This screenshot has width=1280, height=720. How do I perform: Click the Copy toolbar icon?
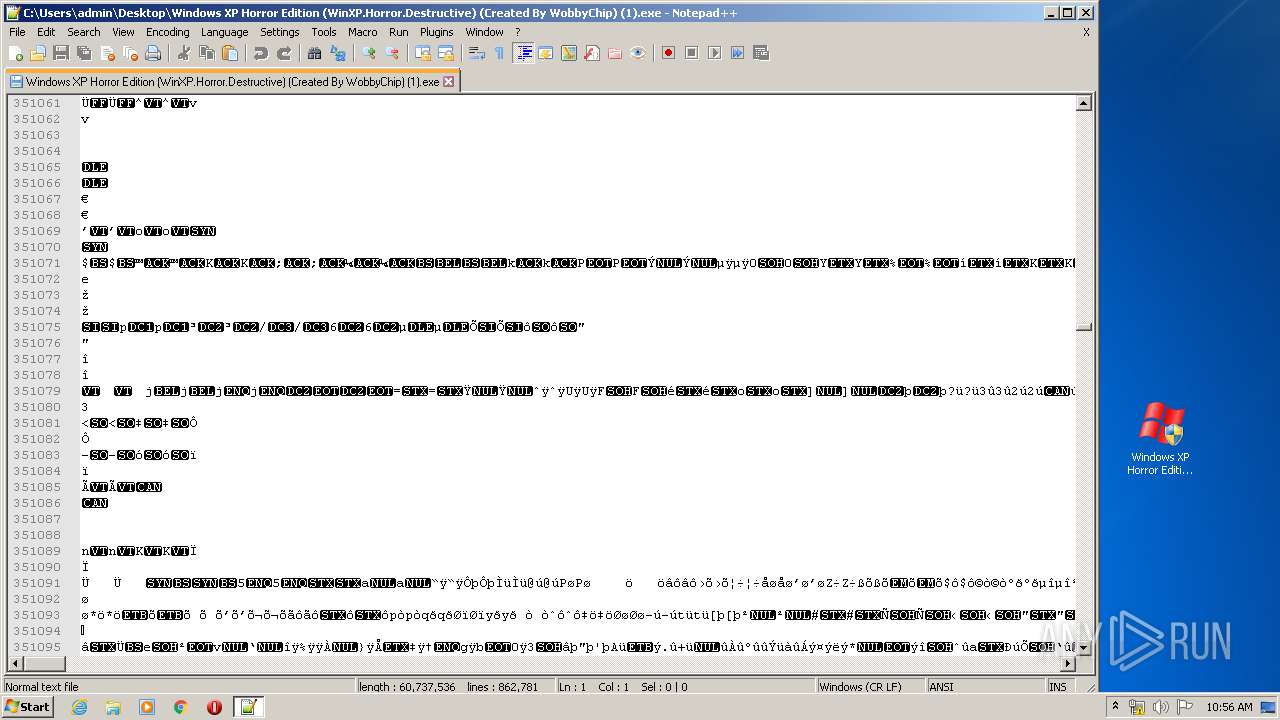(207, 53)
